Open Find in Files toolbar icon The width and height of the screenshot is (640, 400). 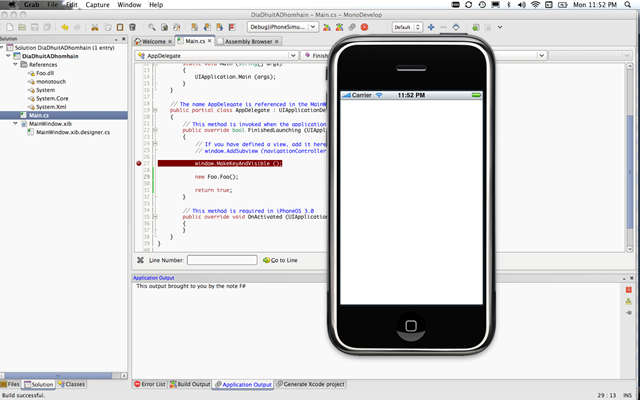164,27
